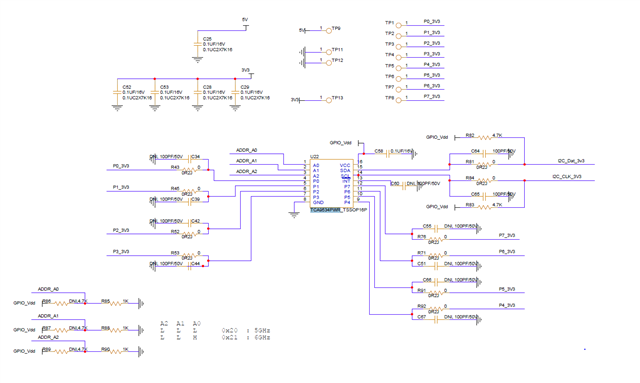The width and height of the screenshot is (640, 383).
Task: Select capacitor C44 symbol
Action: click(190, 266)
